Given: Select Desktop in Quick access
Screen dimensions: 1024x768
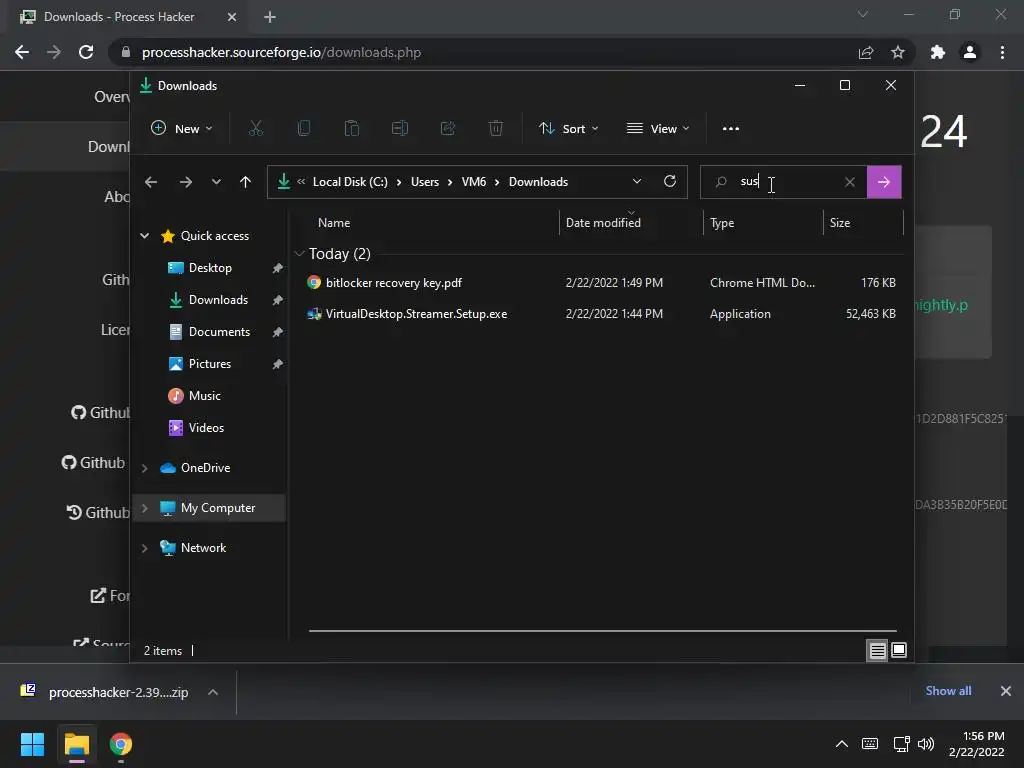Looking at the screenshot, I should pos(210,268).
